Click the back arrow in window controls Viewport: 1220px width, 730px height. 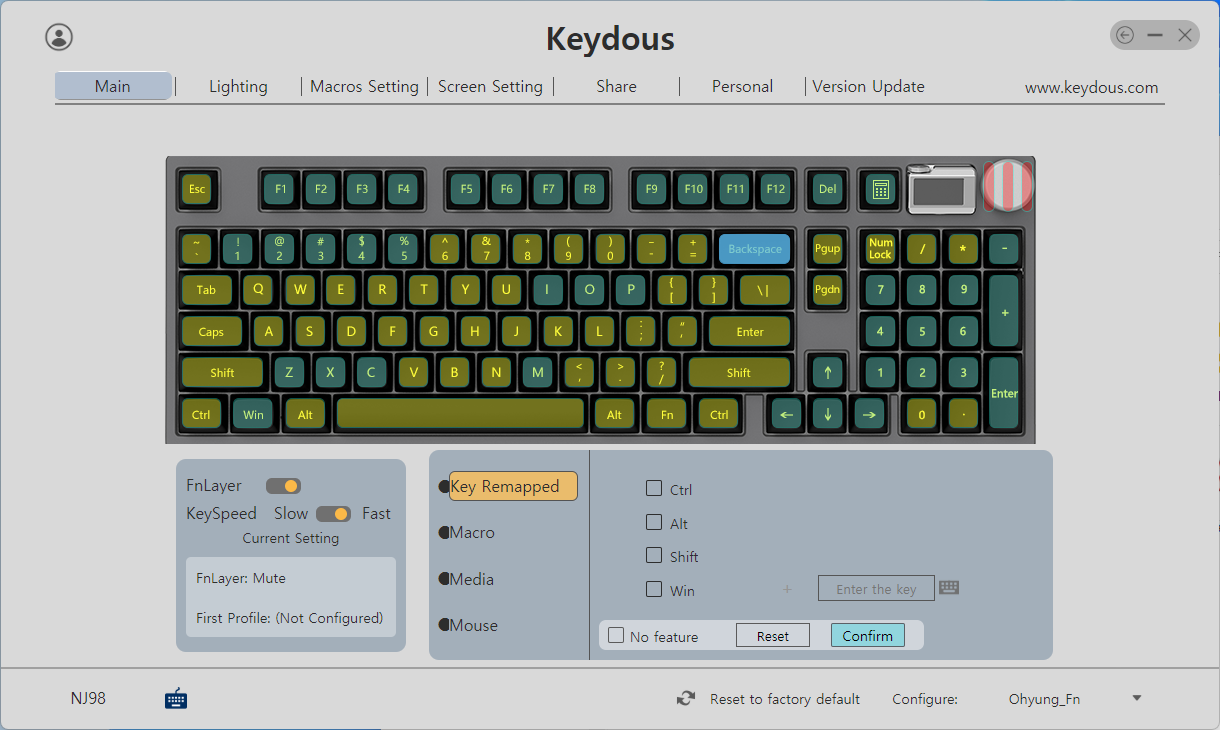1125,36
